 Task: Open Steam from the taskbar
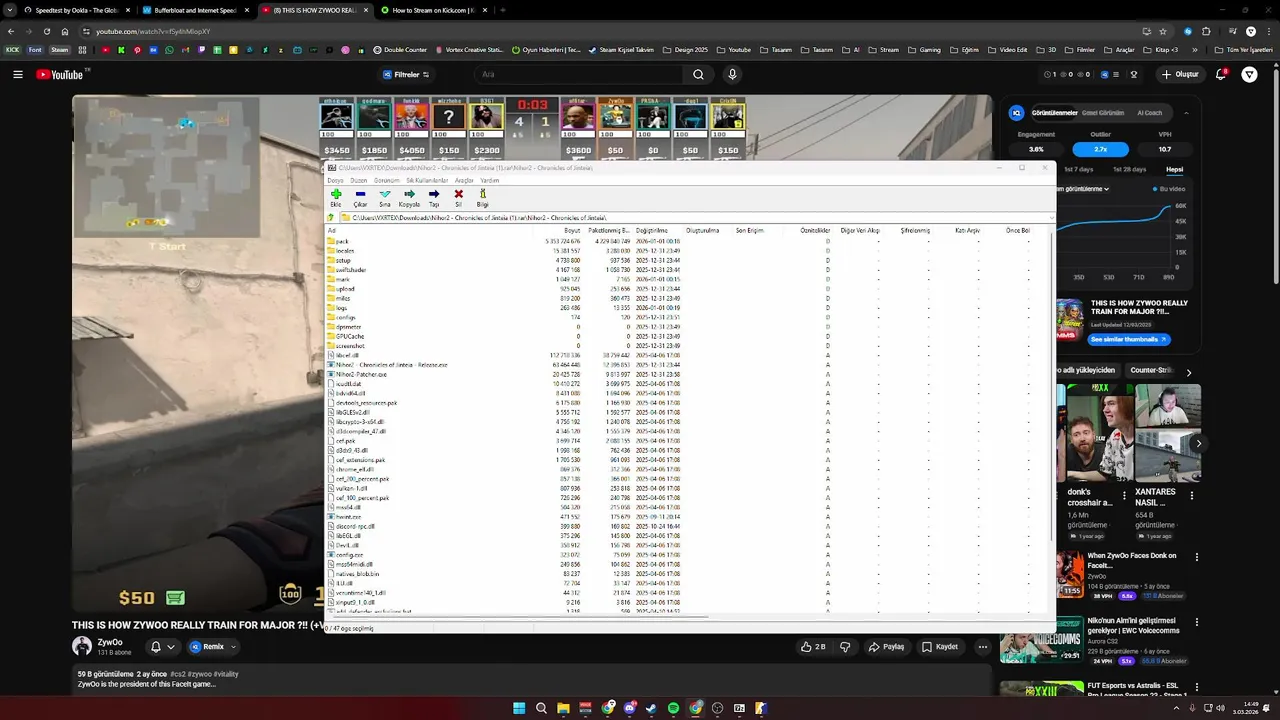pos(651,708)
